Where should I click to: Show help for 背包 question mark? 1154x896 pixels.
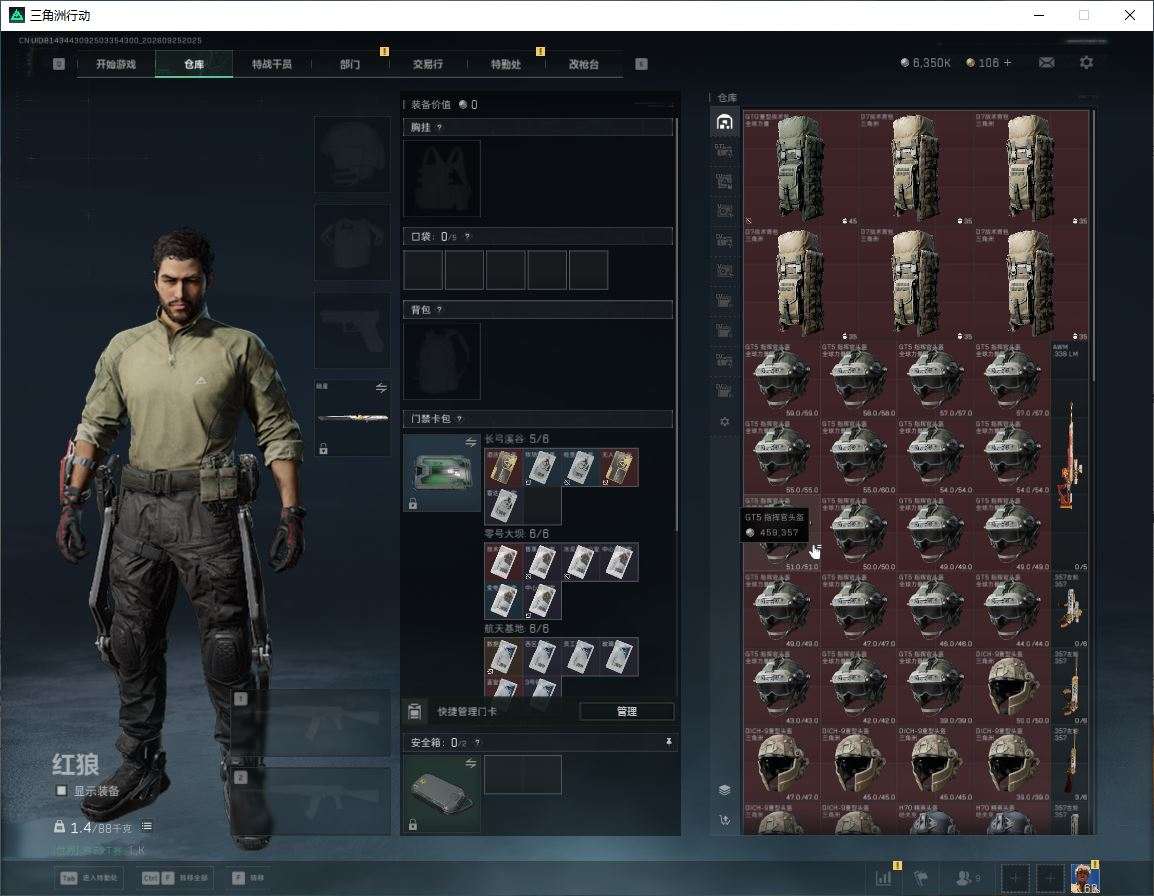pos(439,310)
